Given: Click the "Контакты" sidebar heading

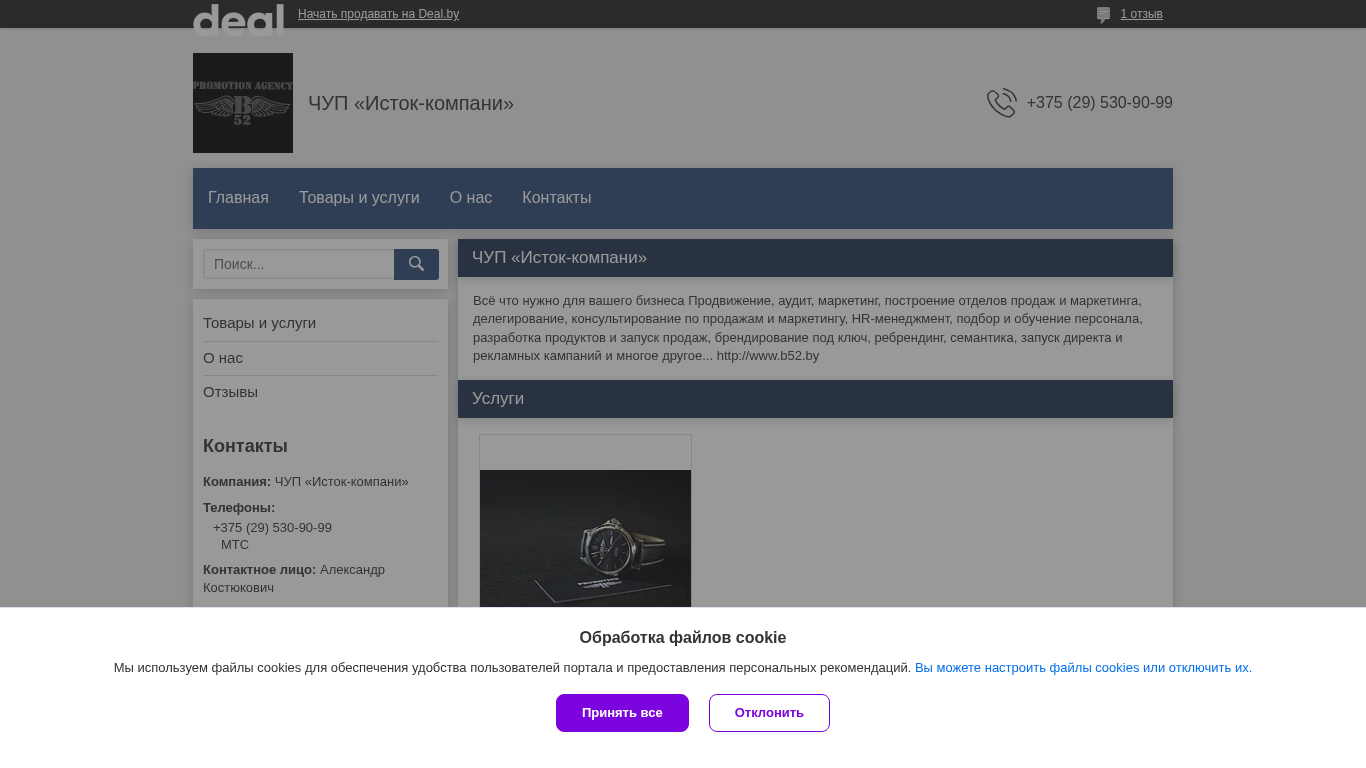Looking at the screenshot, I should point(245,446).
